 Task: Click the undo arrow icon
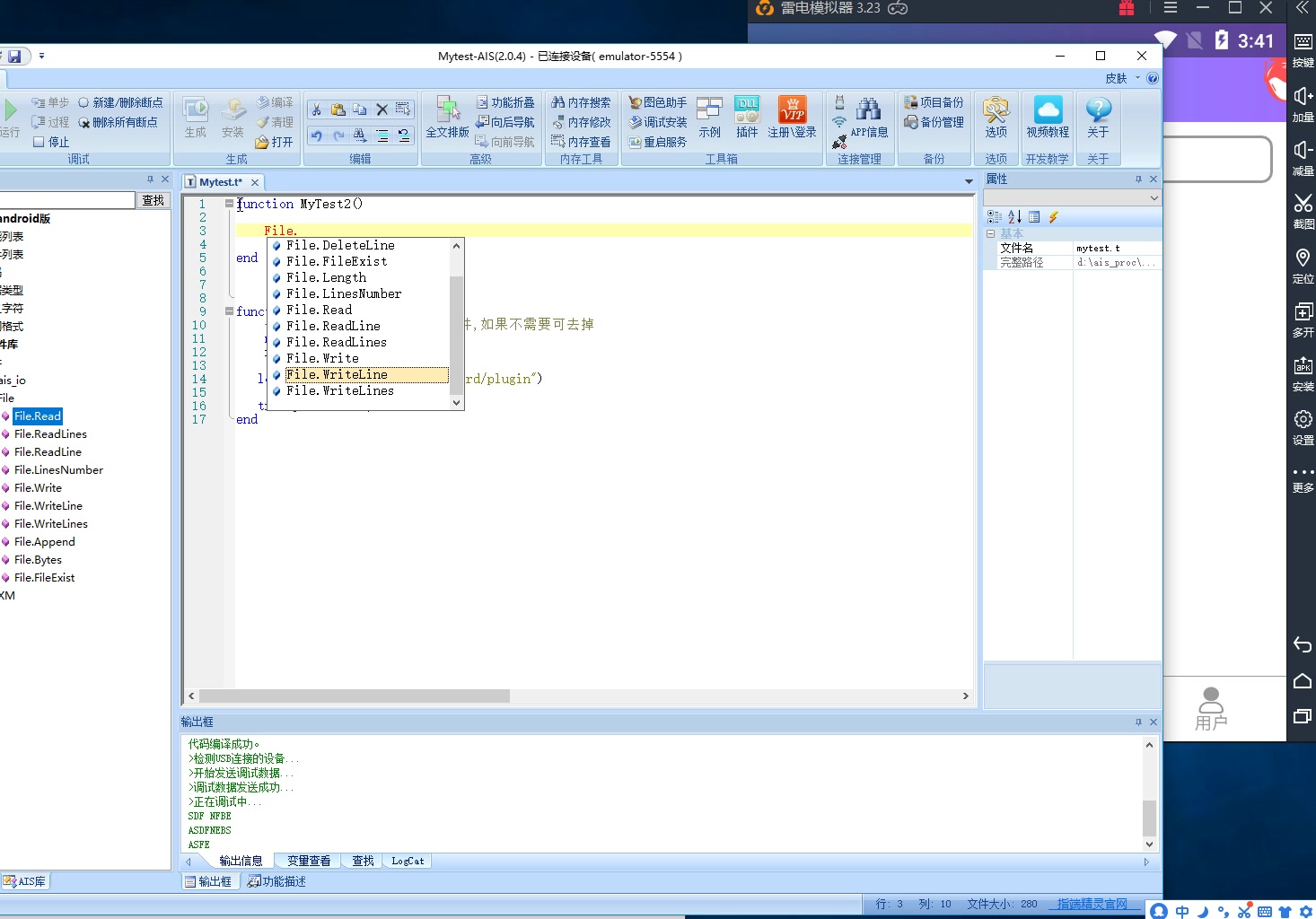pos(317,136)
